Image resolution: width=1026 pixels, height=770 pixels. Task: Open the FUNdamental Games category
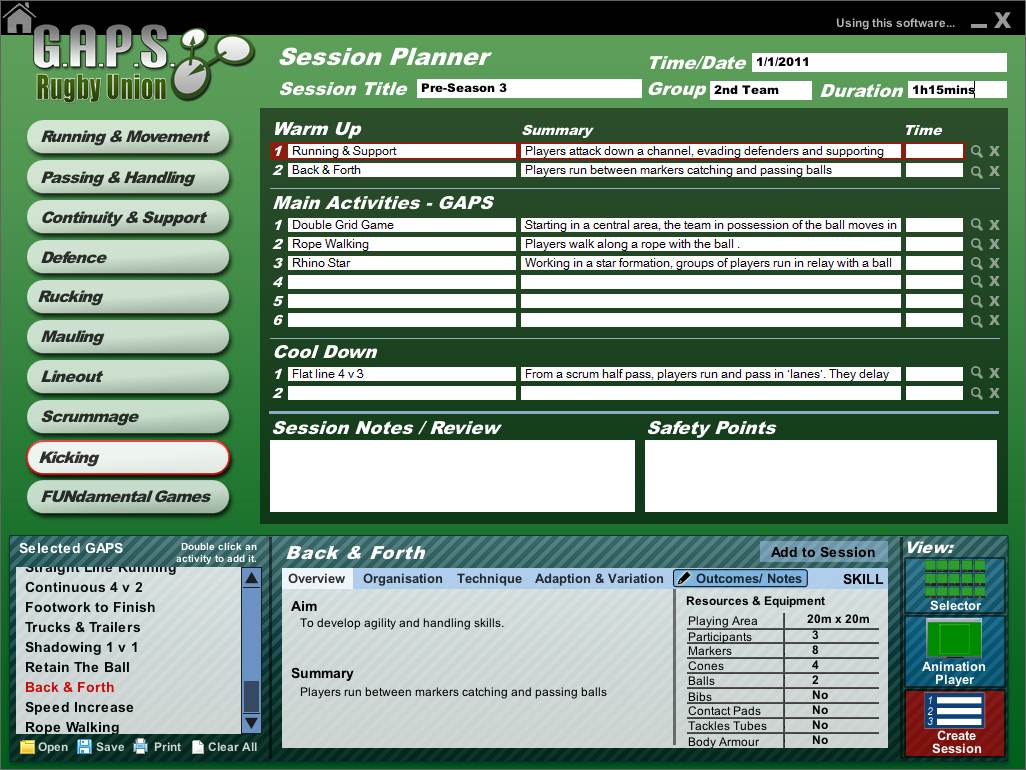128,497
